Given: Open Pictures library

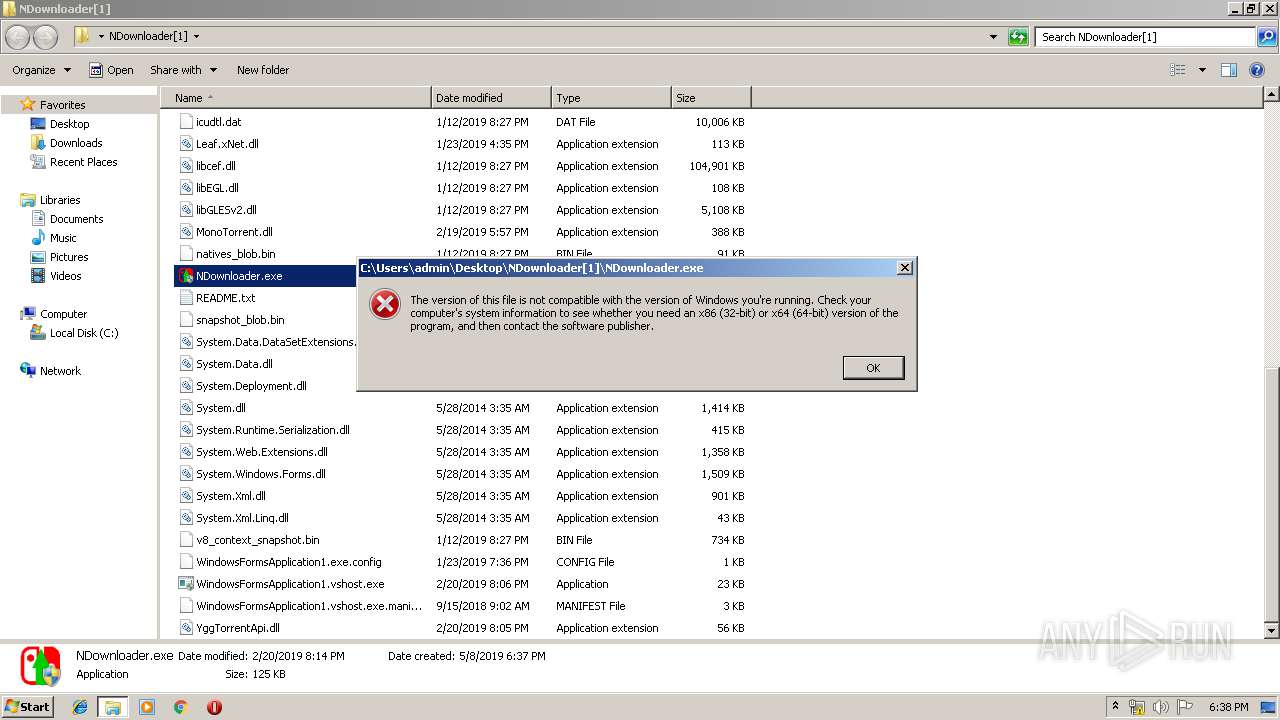Looking at the screenshot, I should (69, 257).
